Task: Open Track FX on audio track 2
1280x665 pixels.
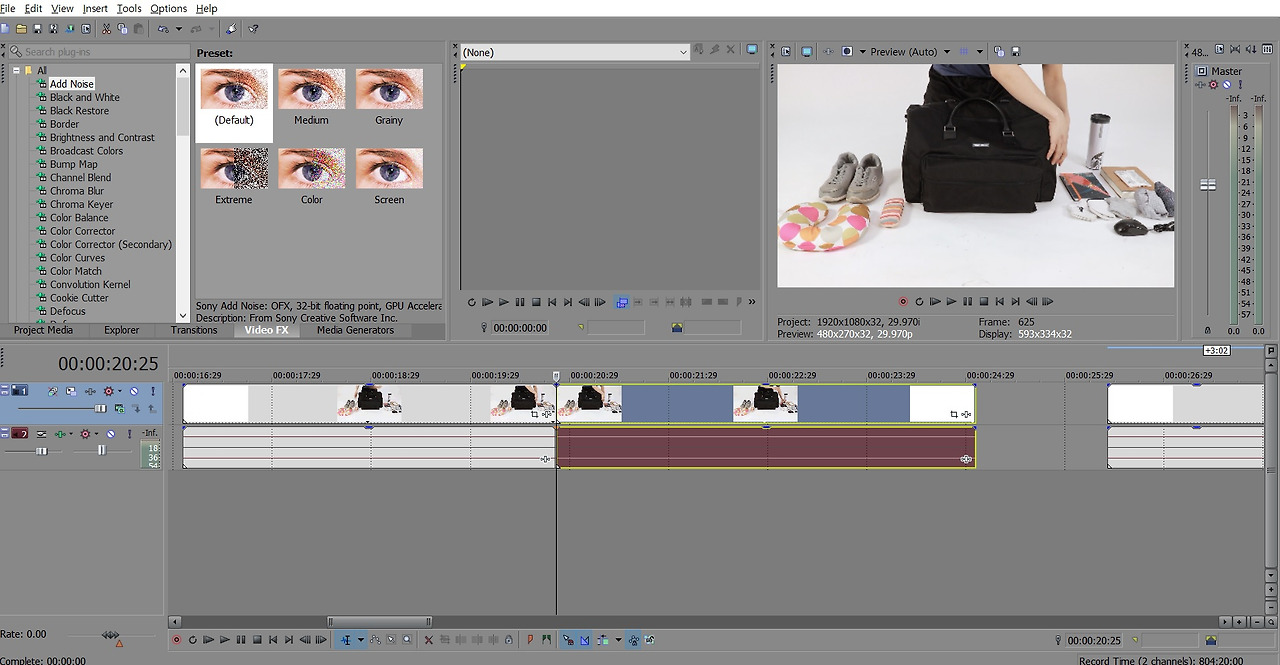Action: point(60,434)
